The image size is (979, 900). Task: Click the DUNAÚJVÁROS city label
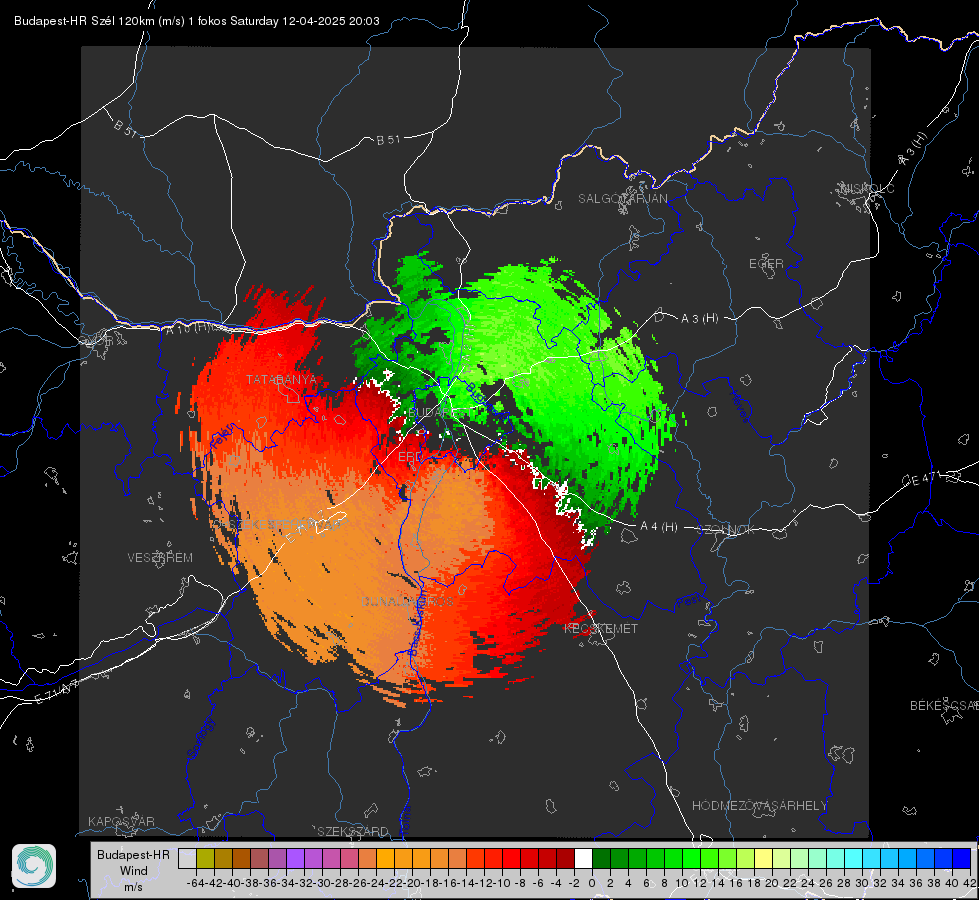coord(407,601)
